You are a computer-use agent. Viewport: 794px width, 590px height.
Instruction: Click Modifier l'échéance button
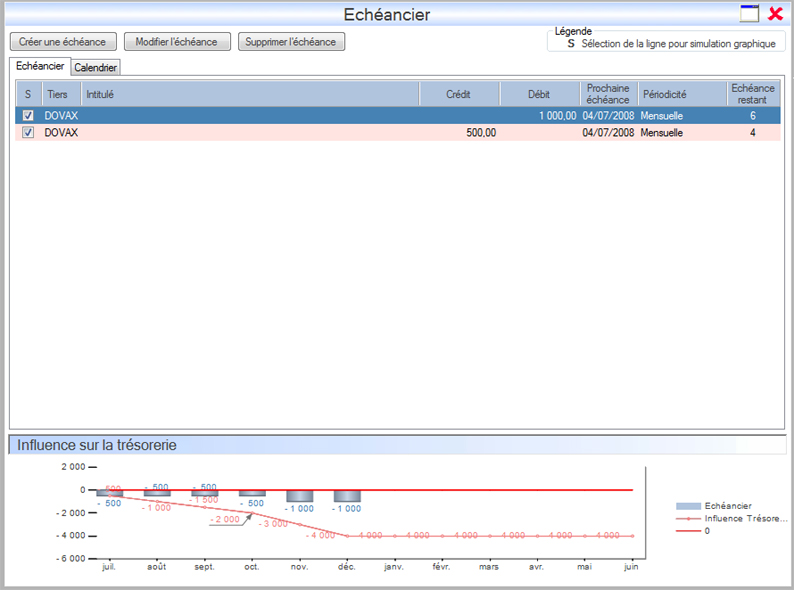pyautogui.click(x=177, y=42)
